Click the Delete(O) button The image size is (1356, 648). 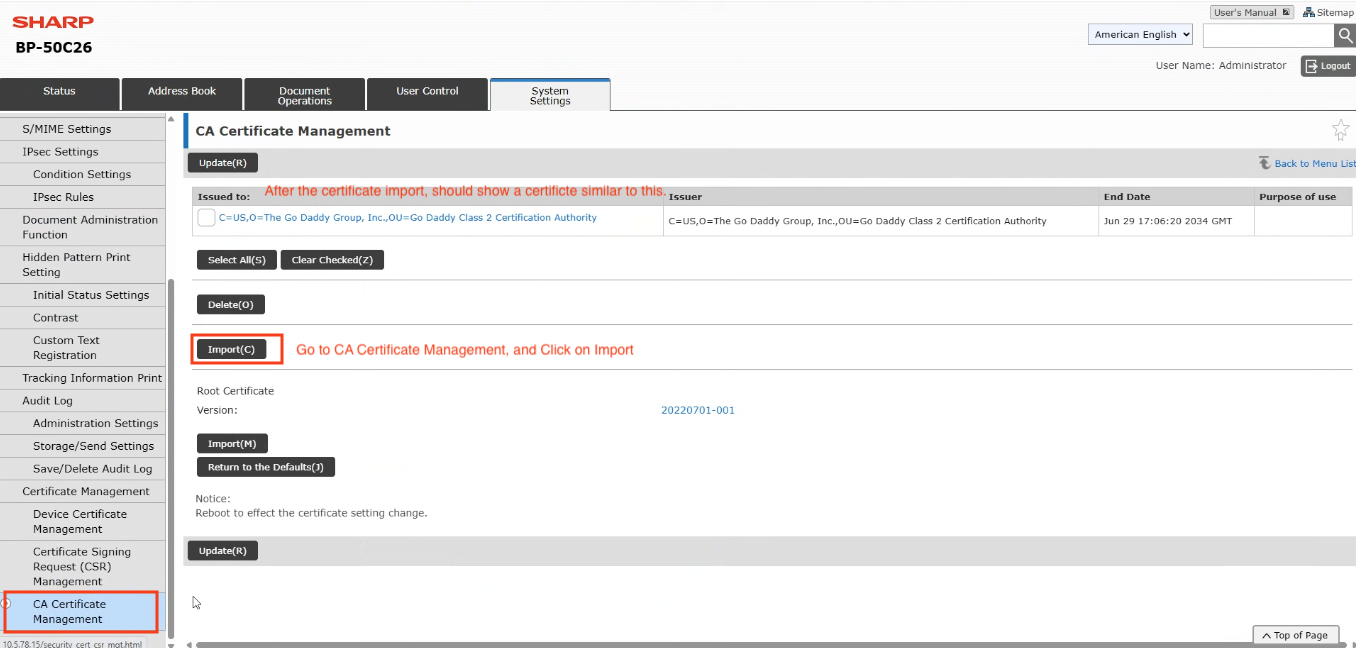[x=231, y=304]
